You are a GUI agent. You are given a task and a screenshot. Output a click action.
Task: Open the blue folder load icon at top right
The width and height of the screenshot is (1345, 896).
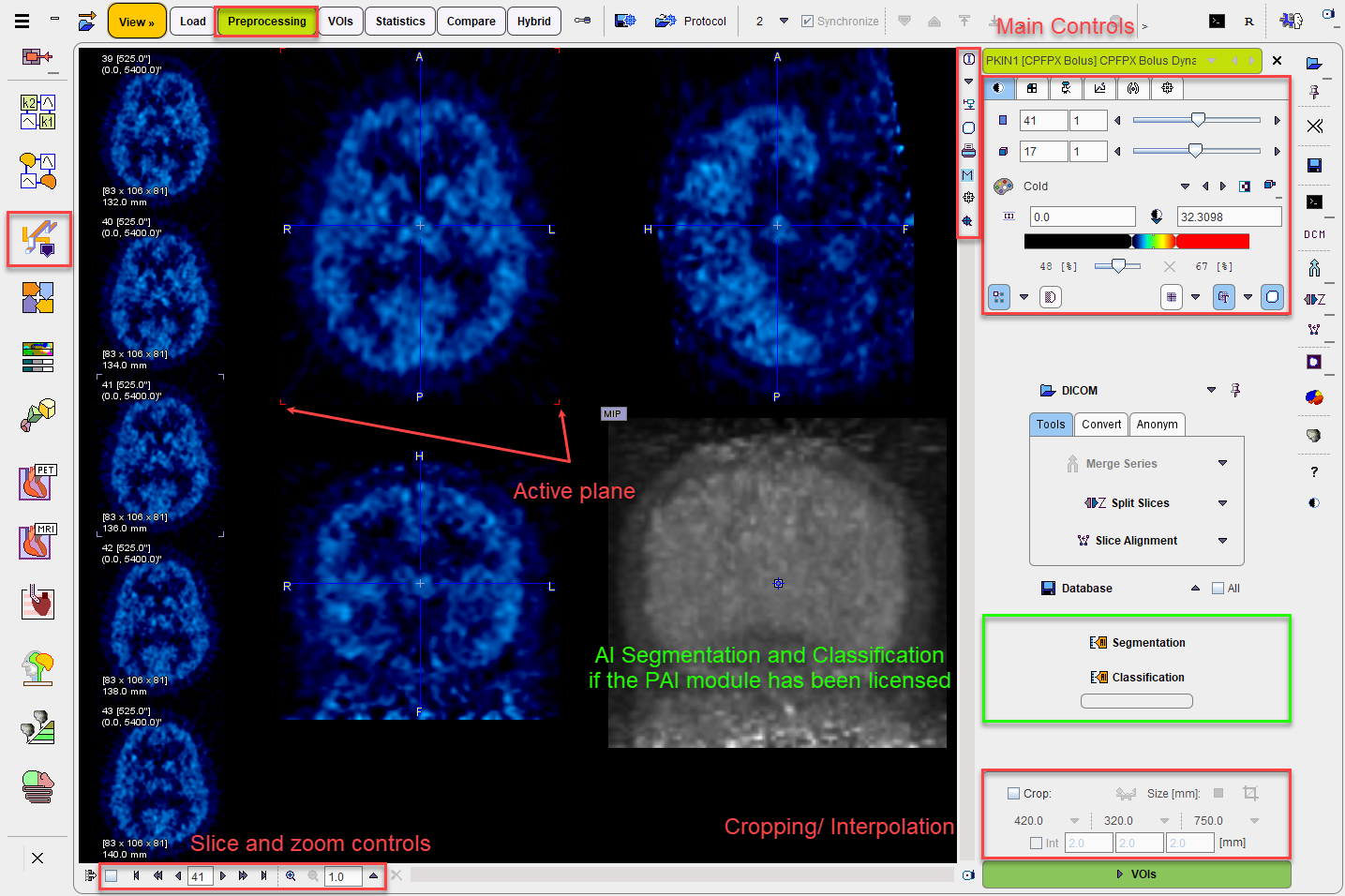1314,63
